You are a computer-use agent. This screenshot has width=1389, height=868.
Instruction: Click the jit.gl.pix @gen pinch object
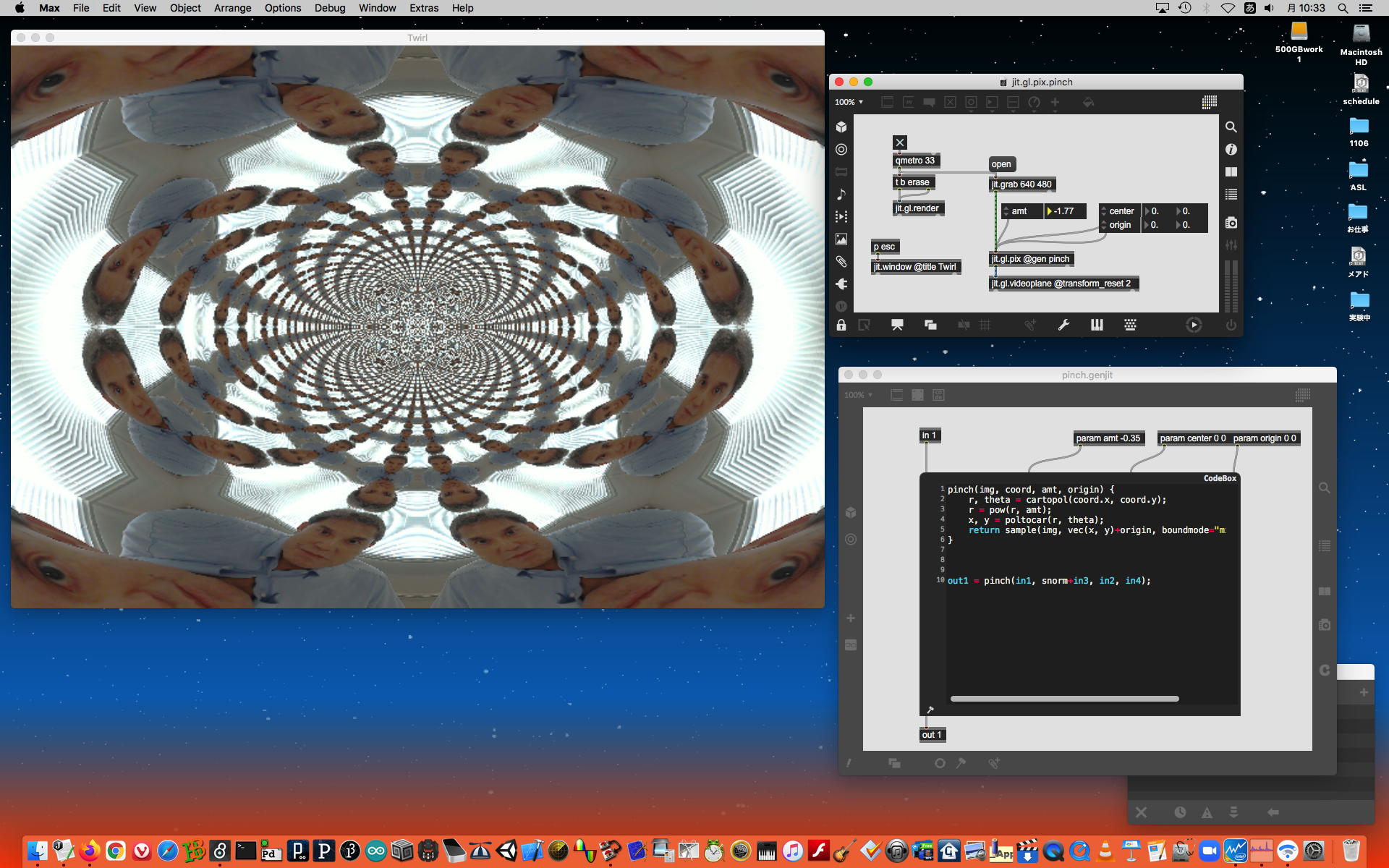pos(1030,259)
